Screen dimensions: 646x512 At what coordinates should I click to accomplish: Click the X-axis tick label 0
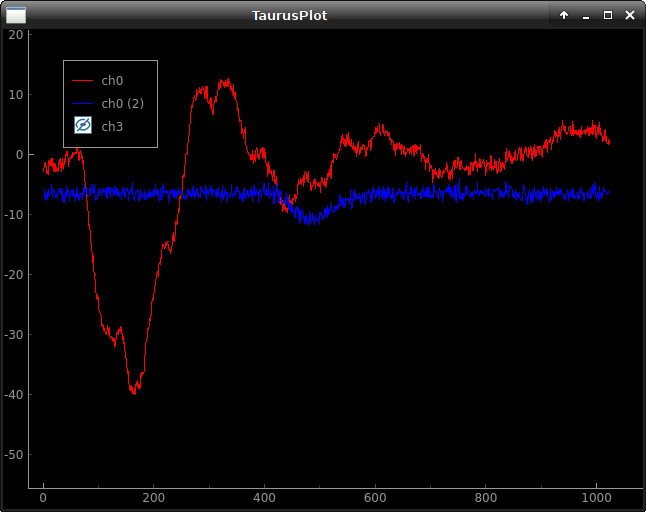coord(43,497)
